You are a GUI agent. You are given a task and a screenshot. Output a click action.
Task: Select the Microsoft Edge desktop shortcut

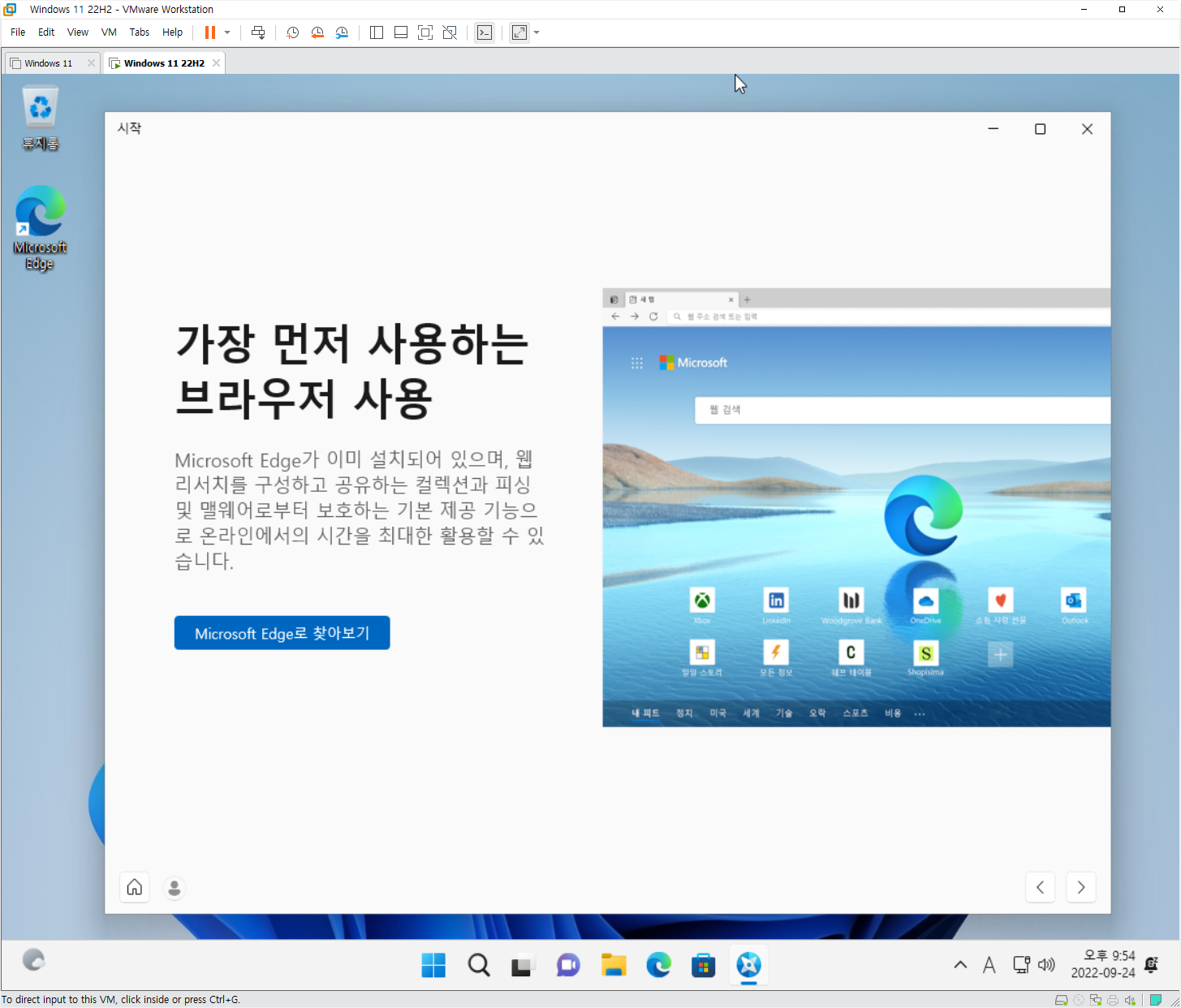40,228
